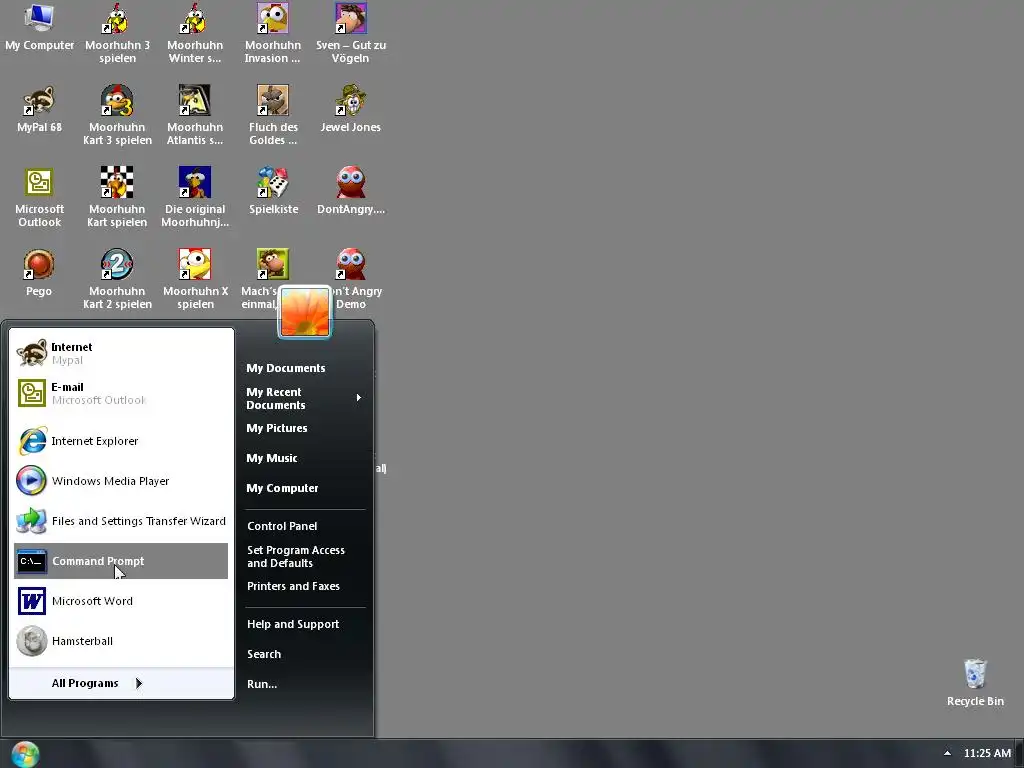Open My Documents in Start menu
This screenshot has height=768, width=1024.
[x=305, y=368]
